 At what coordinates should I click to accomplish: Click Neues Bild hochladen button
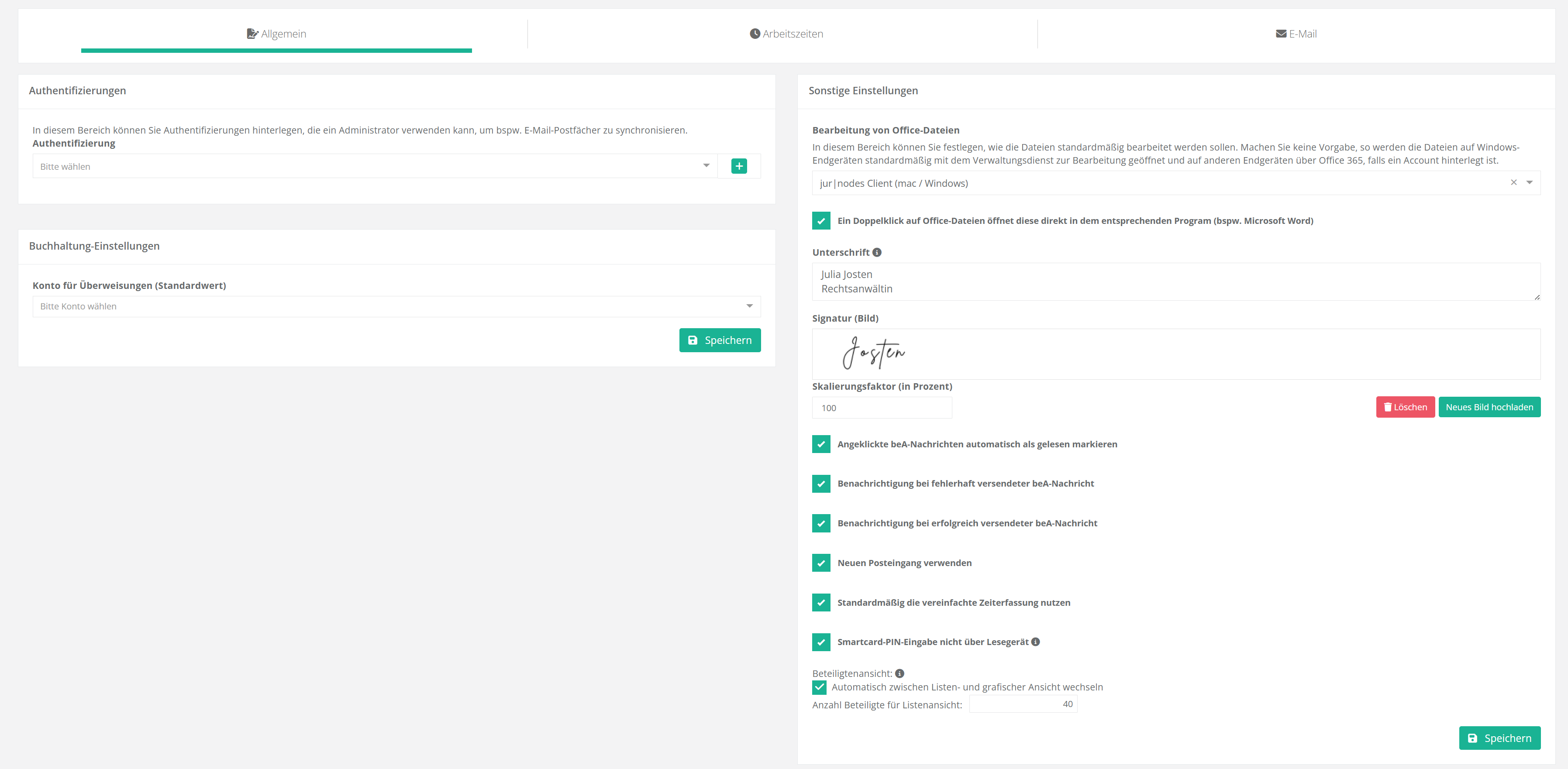tap(1489, 407)
